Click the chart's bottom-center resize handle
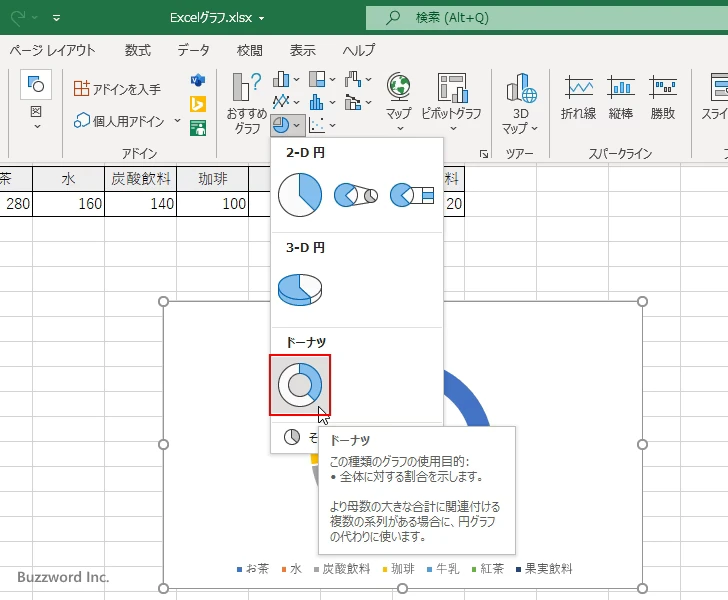728x600 pixels. click(x=403, y=589)
